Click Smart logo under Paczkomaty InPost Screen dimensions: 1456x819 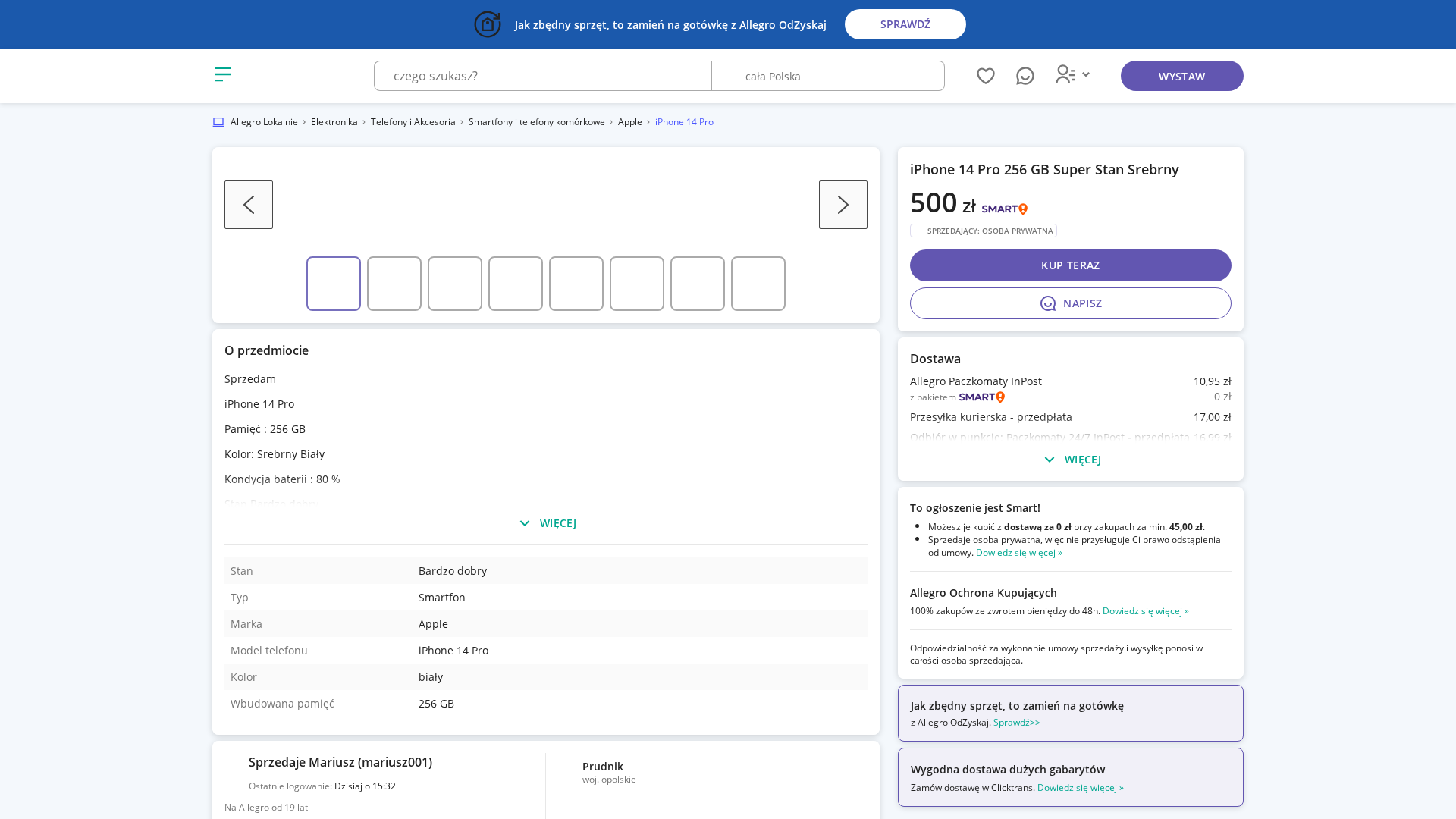coord(981,397)
